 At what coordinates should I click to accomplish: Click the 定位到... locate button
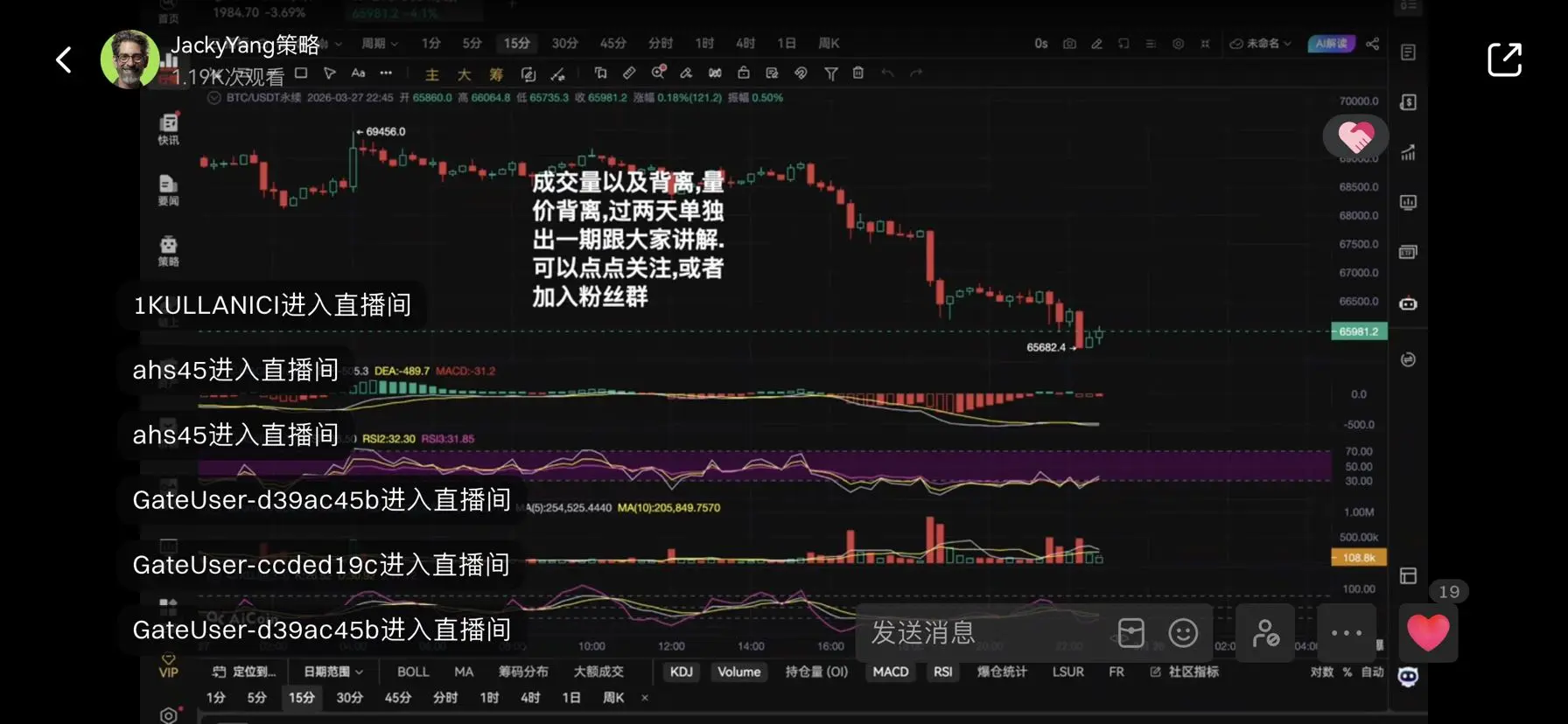click(244, 672)
